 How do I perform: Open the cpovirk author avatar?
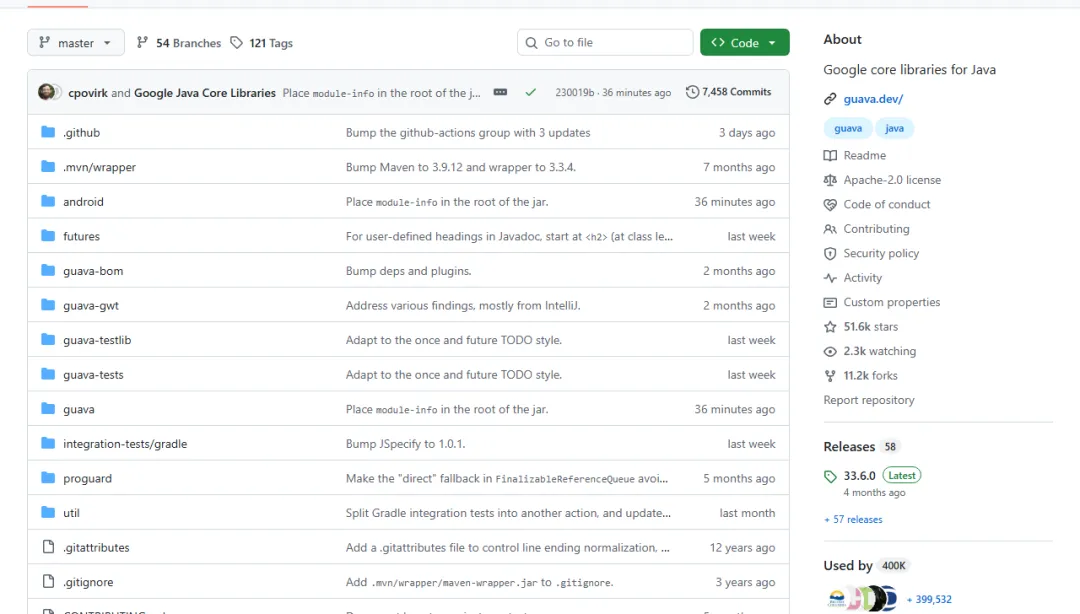point(47,92)
